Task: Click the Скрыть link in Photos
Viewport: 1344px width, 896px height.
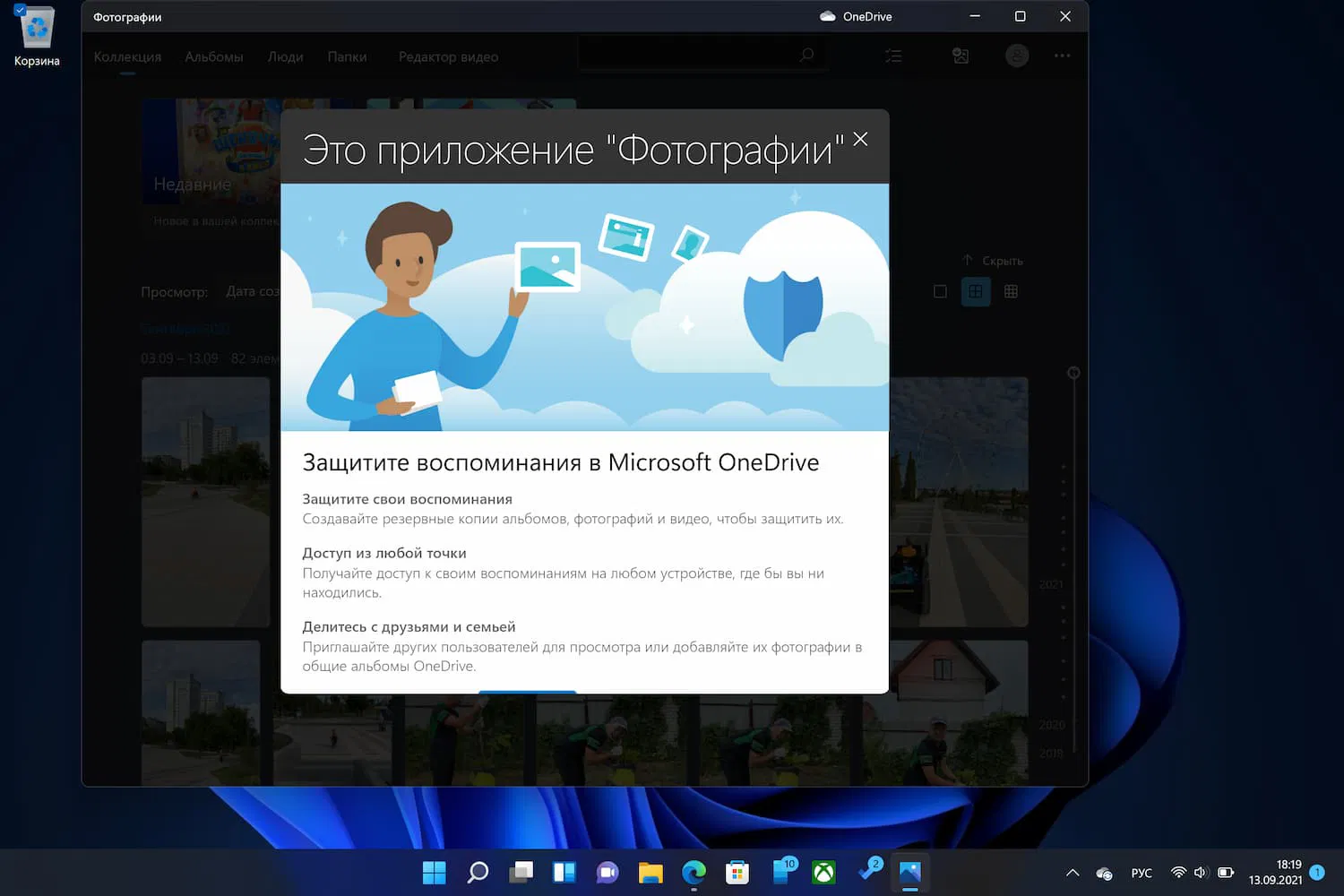Action: tap(993, 261)
